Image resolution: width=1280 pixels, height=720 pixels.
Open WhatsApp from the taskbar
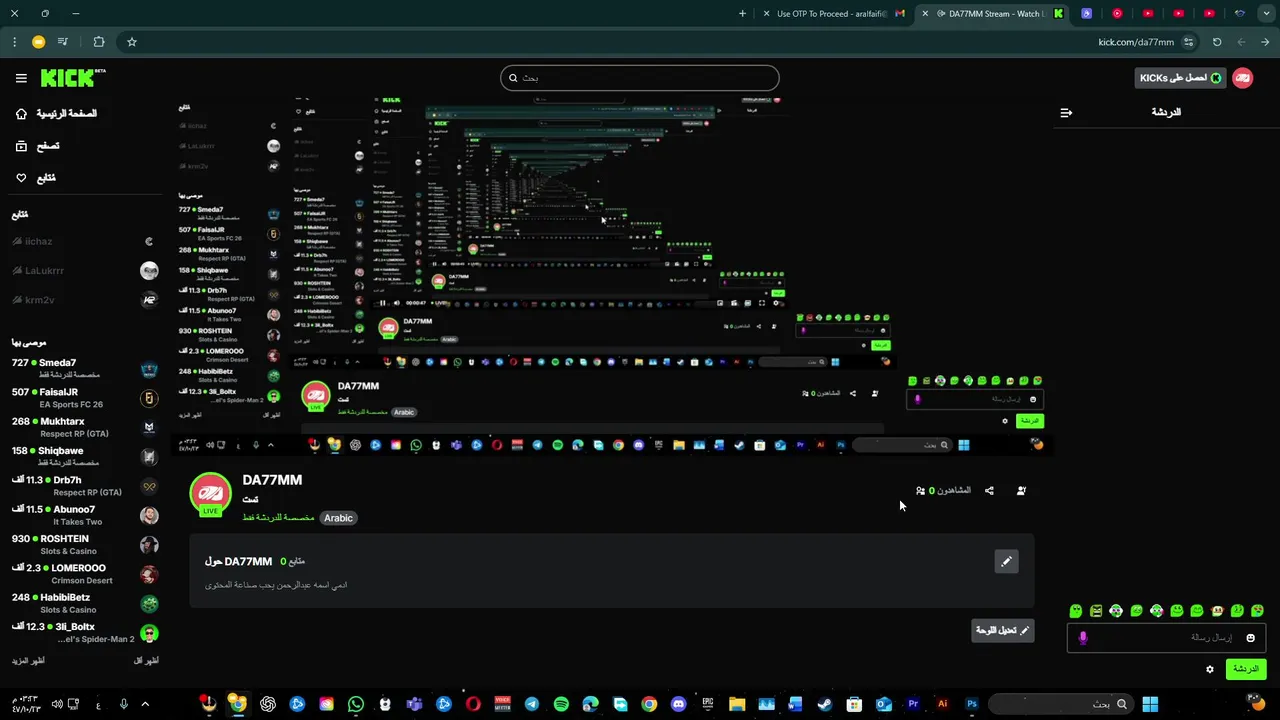click(x=356, y=704)
